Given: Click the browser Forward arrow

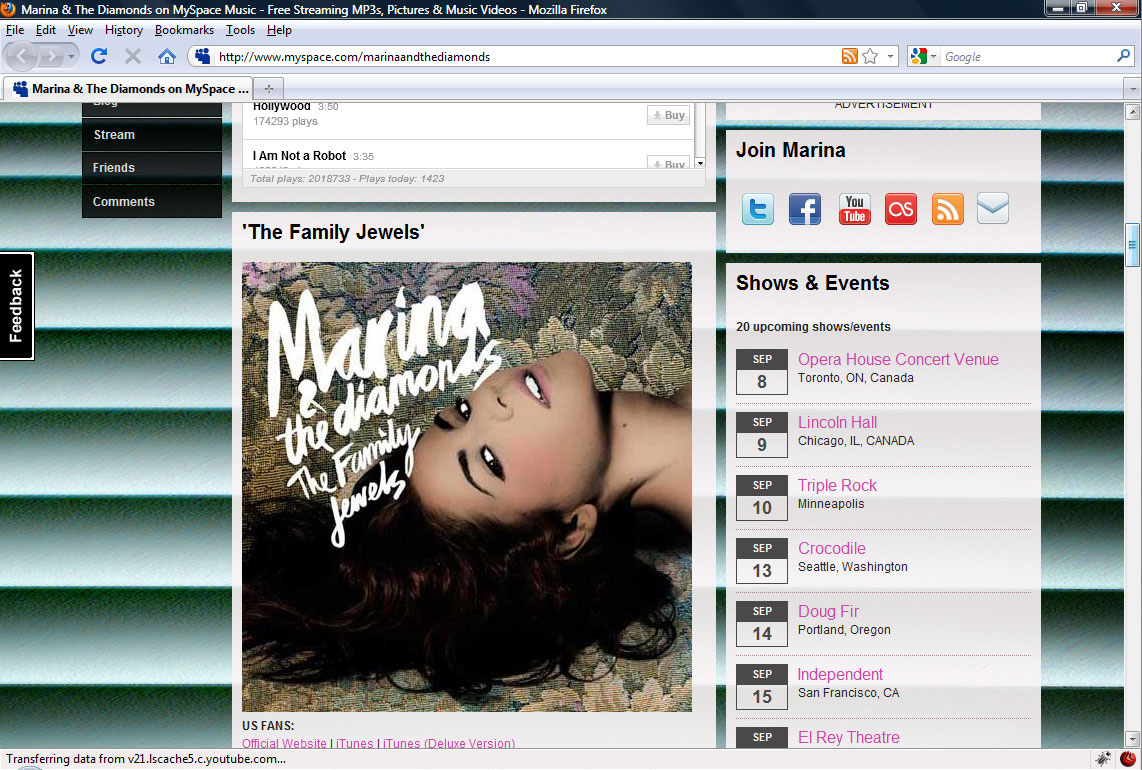Looking at the screenshot, I should (51, 56).
